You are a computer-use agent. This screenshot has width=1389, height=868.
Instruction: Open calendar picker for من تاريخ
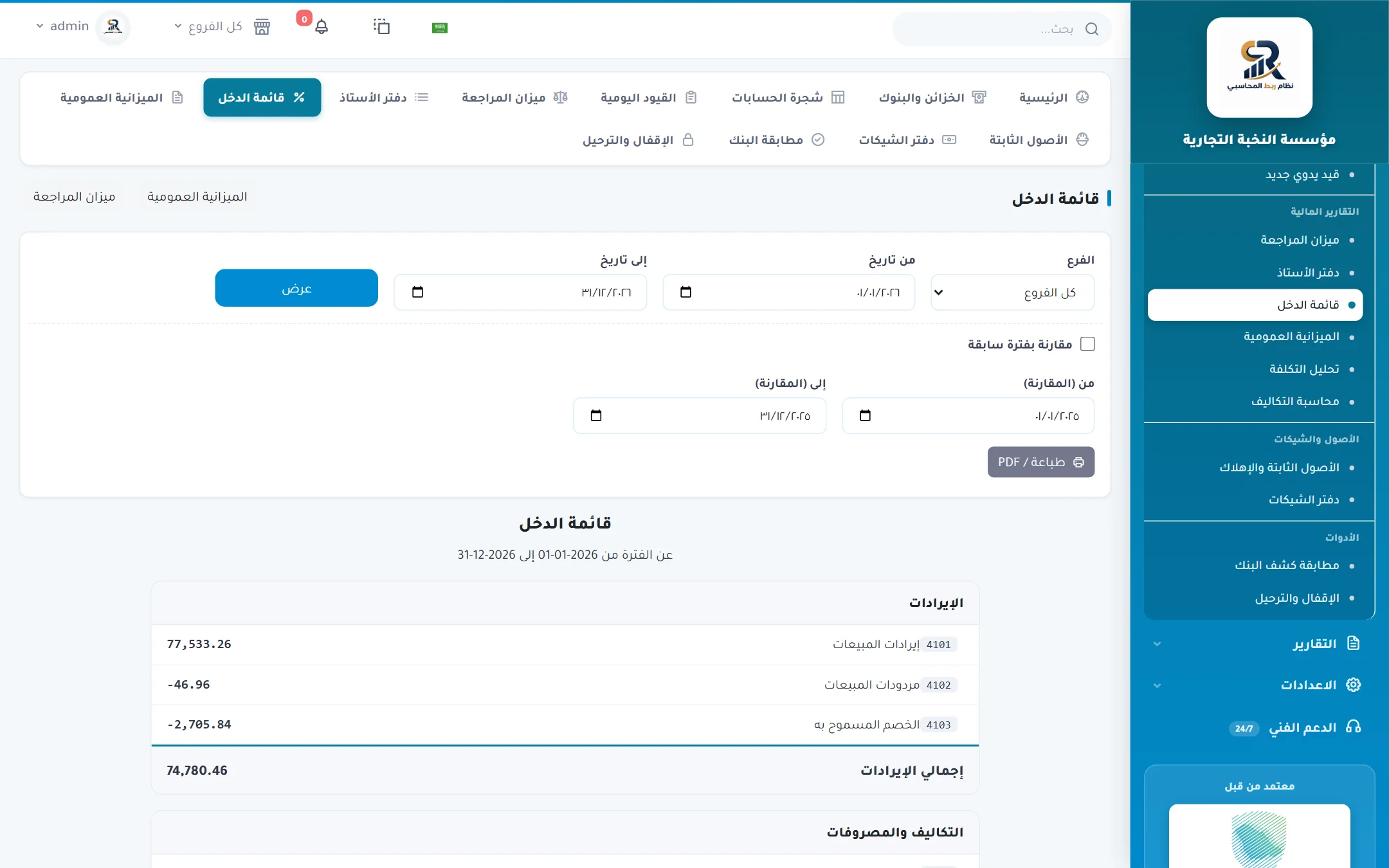coord(685,292)
